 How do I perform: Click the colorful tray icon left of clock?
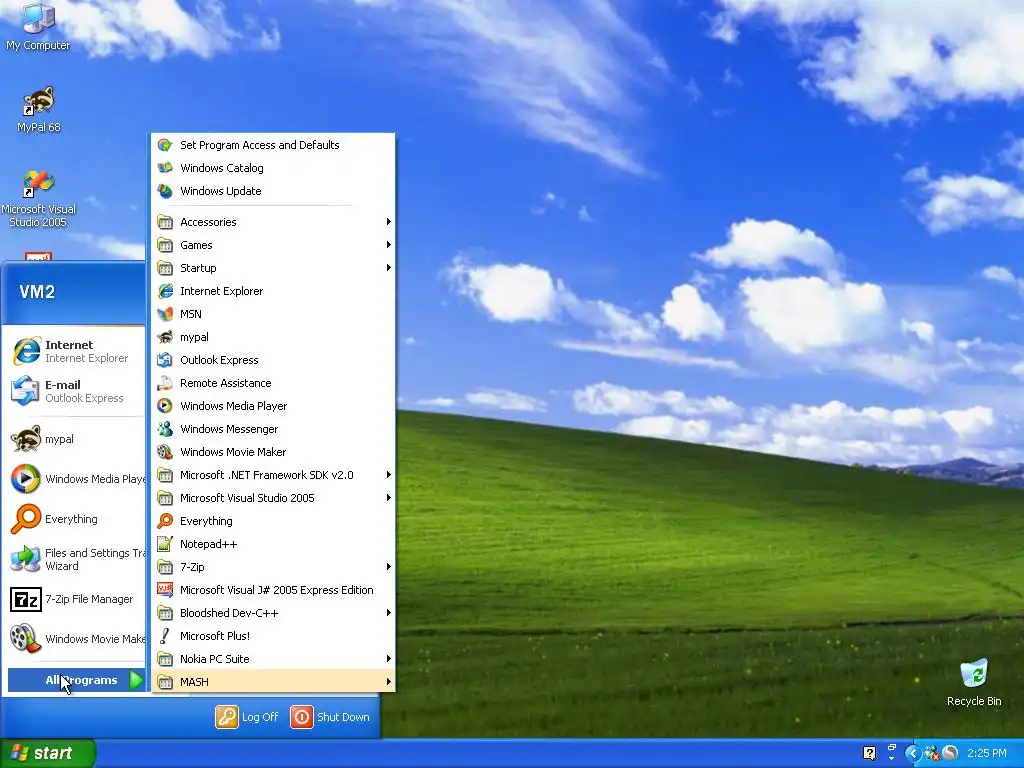[x=931, y=753]
